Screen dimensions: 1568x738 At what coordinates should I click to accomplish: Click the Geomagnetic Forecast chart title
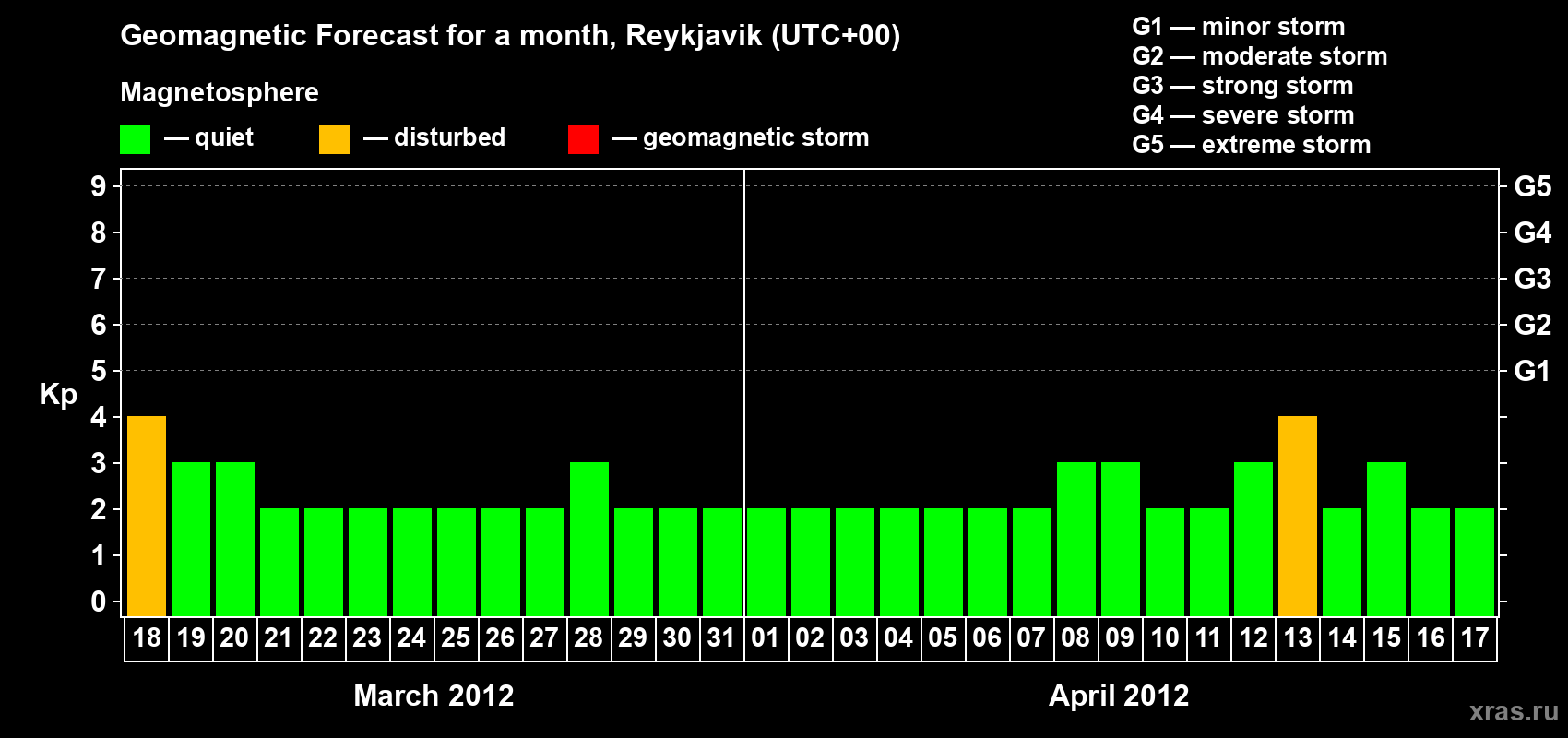pyautogui.click(x=510, y=36)
